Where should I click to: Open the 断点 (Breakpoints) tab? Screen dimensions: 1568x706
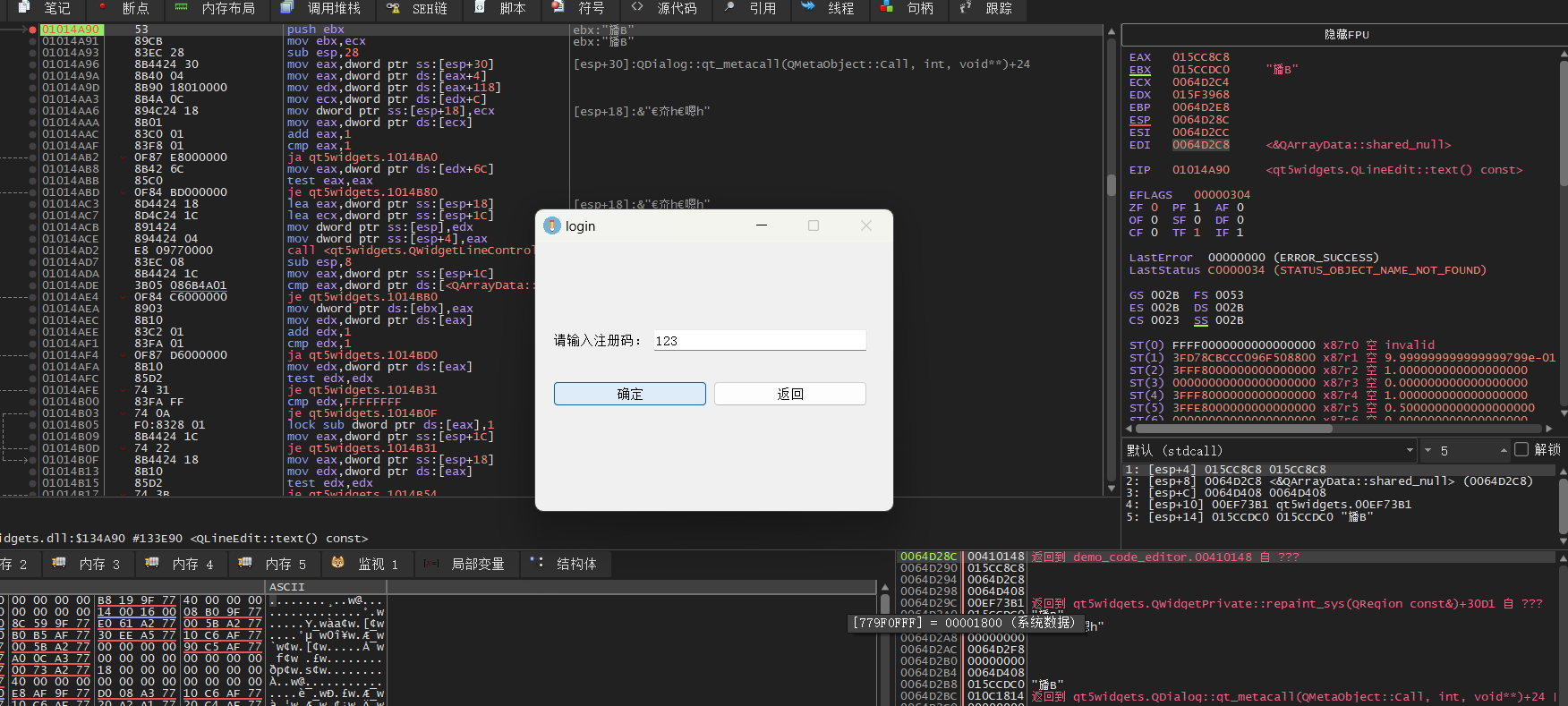tap(125, 9)
